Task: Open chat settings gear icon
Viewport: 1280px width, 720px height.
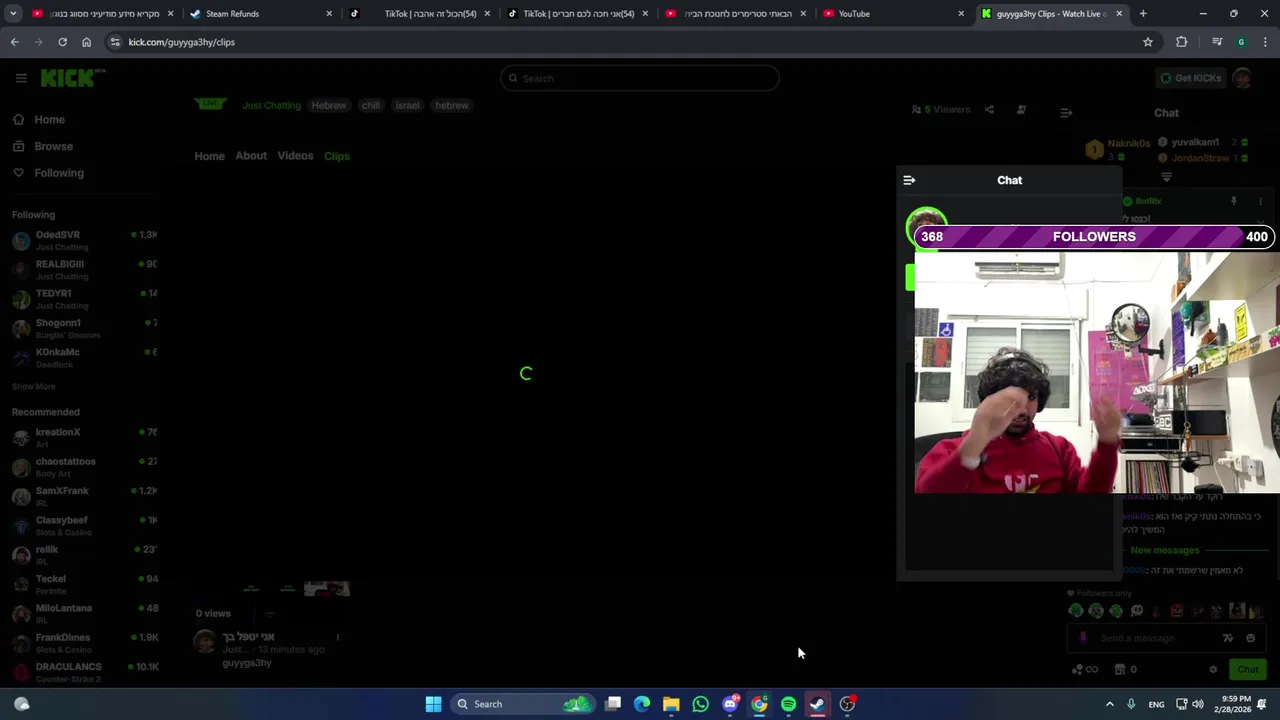Action: coord(1213,670)
